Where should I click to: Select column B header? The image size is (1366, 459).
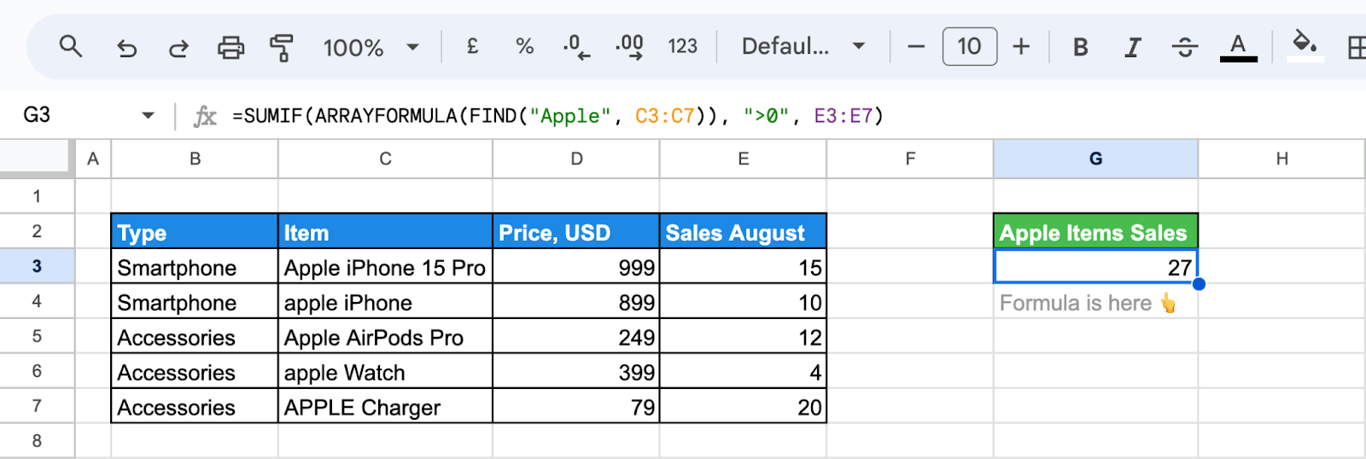coord(195,158)
